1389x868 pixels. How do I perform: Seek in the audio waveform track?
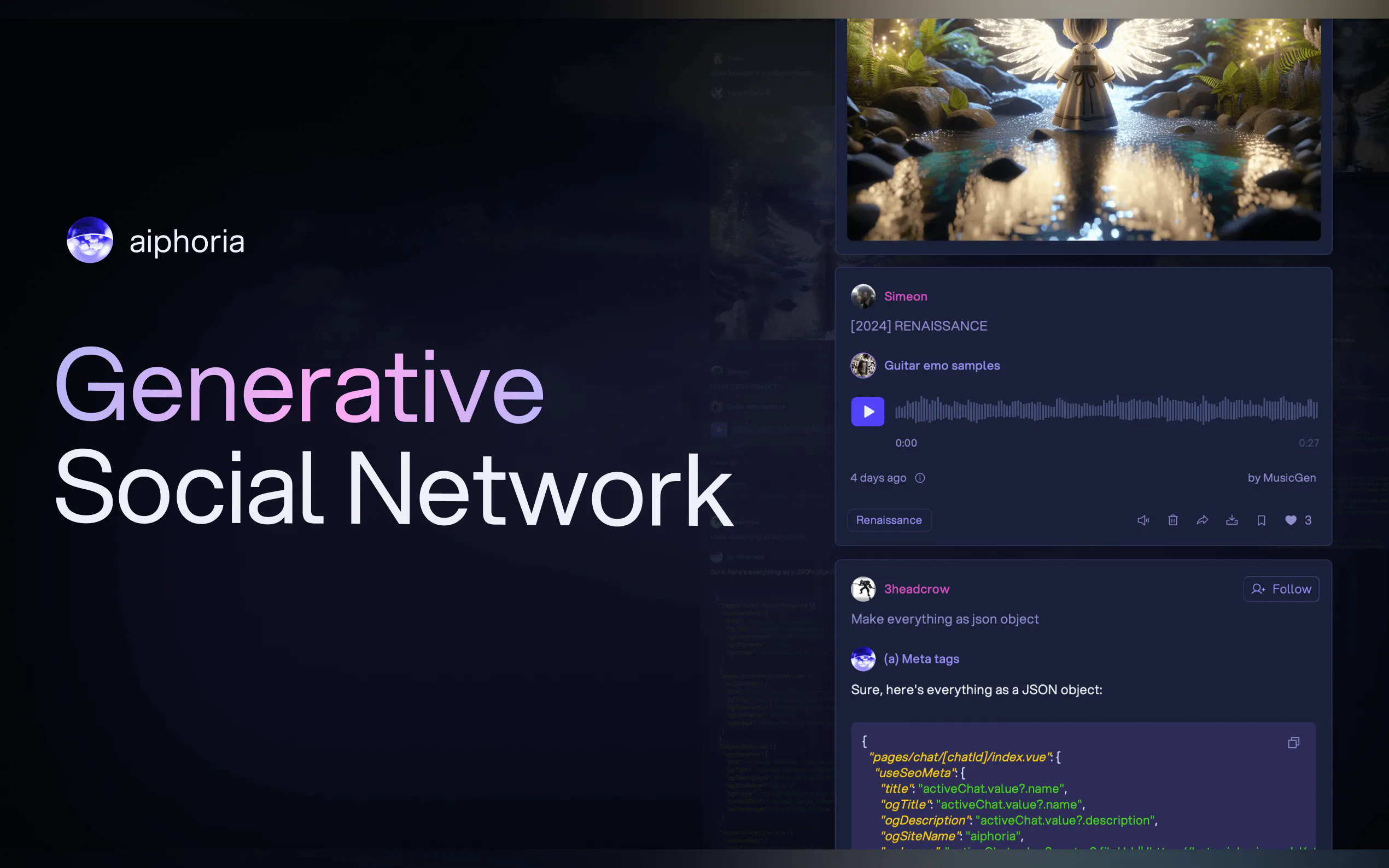[x=1106, y=410]
